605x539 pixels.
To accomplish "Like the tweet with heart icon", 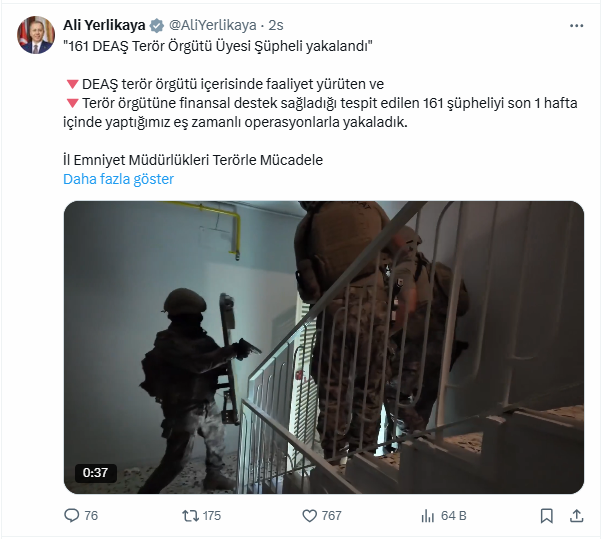I will coord(309,515).
